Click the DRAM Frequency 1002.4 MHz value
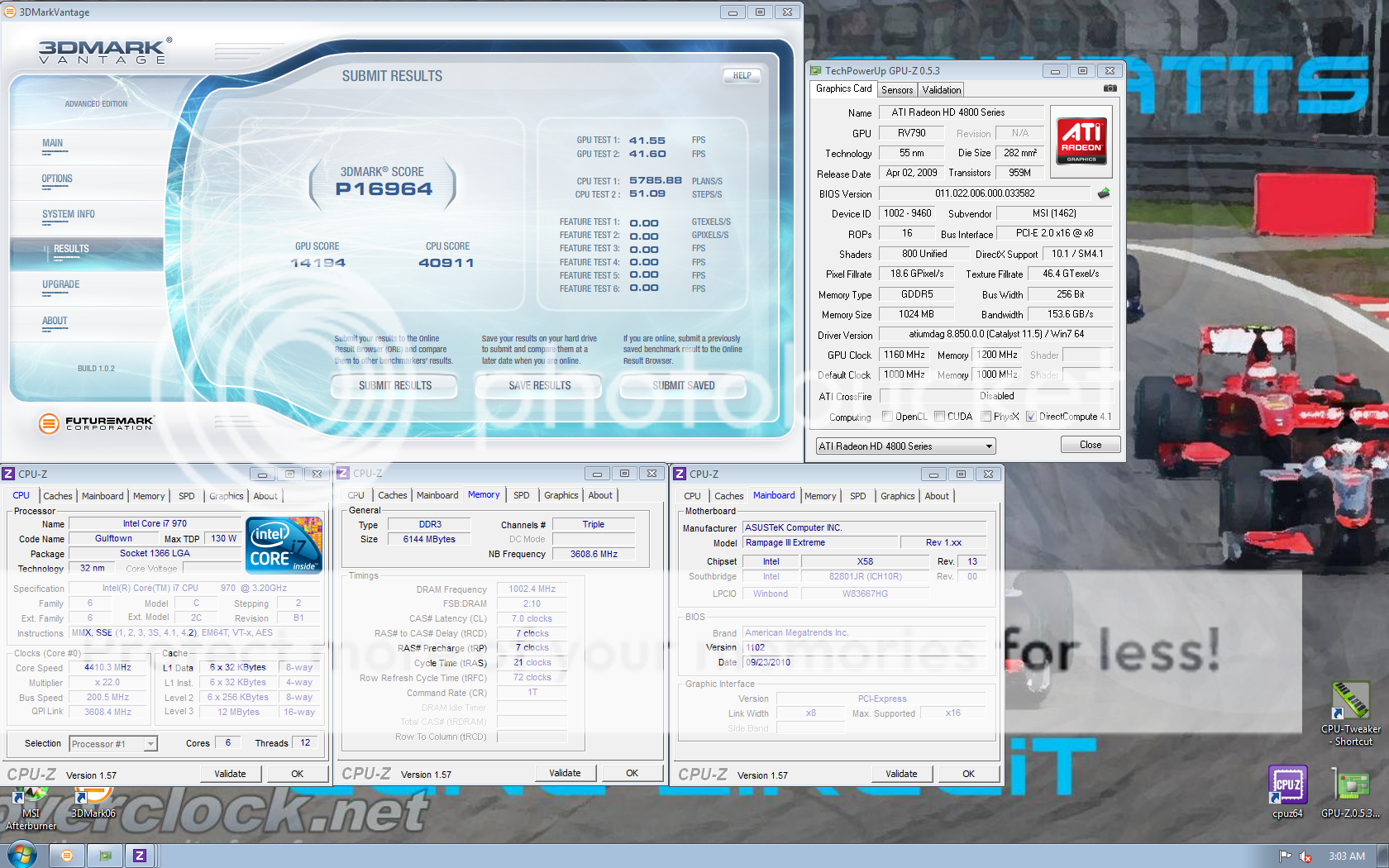1389x868 pixels. tap(532, 589)
